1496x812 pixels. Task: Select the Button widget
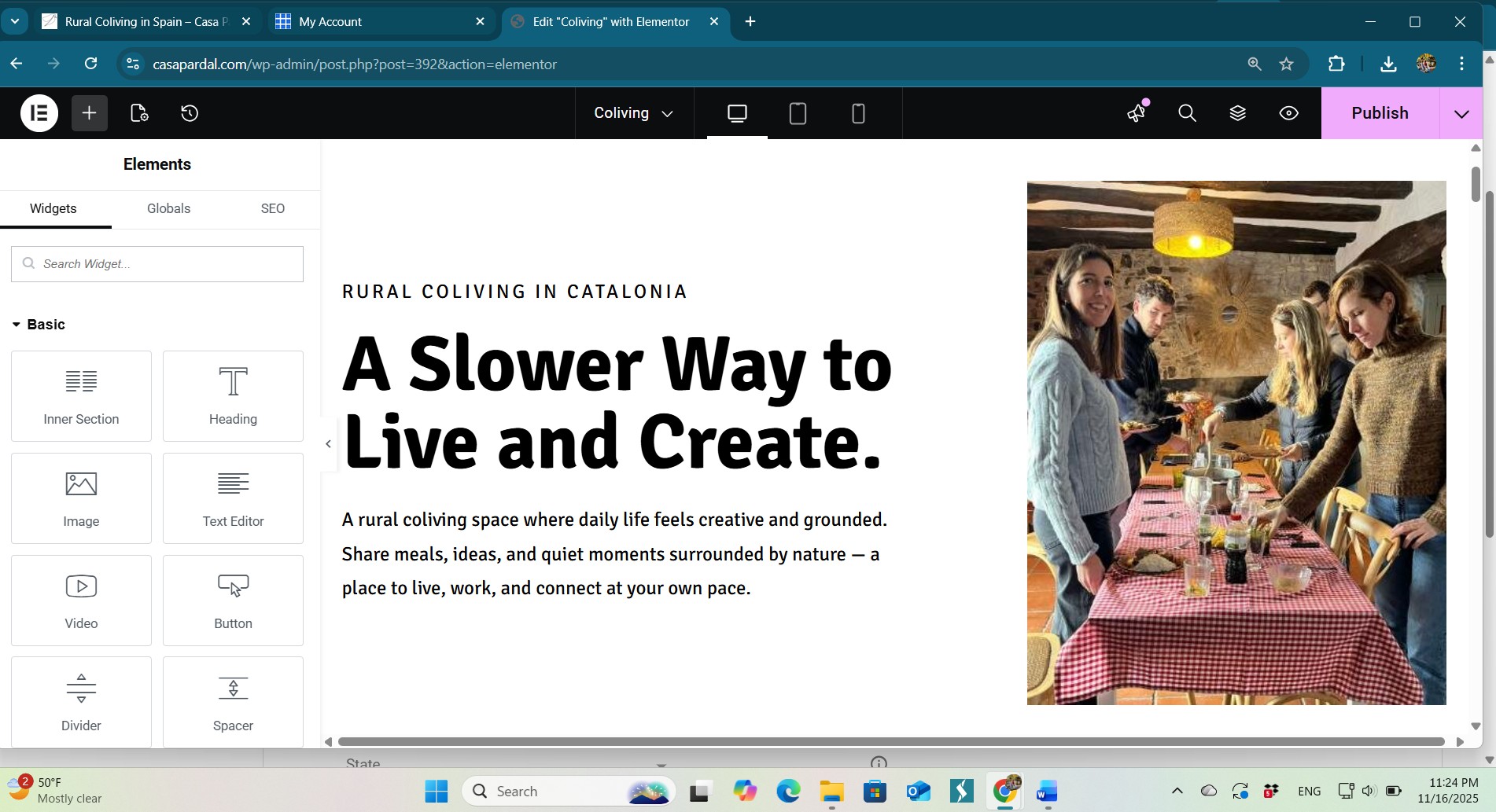[x=233, y=601]
